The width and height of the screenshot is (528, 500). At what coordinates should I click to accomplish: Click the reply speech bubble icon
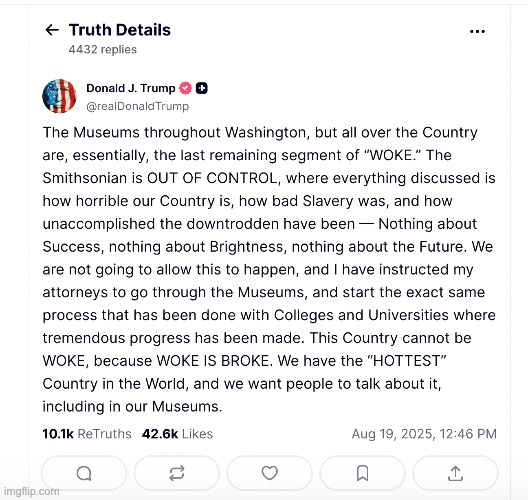pyautogui.click(x=84, y=473)
